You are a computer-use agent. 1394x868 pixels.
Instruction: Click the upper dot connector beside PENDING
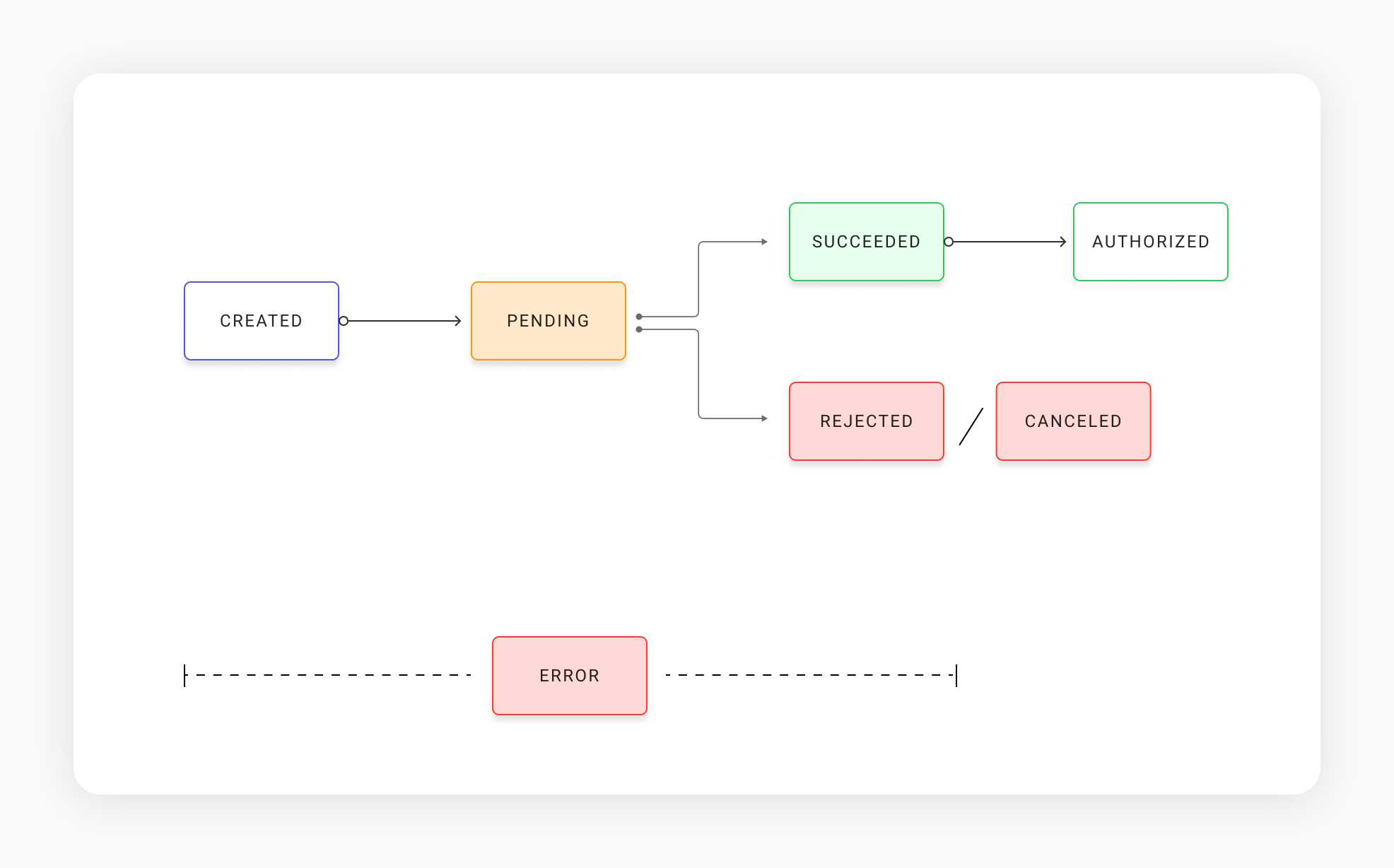coord(639,317)
